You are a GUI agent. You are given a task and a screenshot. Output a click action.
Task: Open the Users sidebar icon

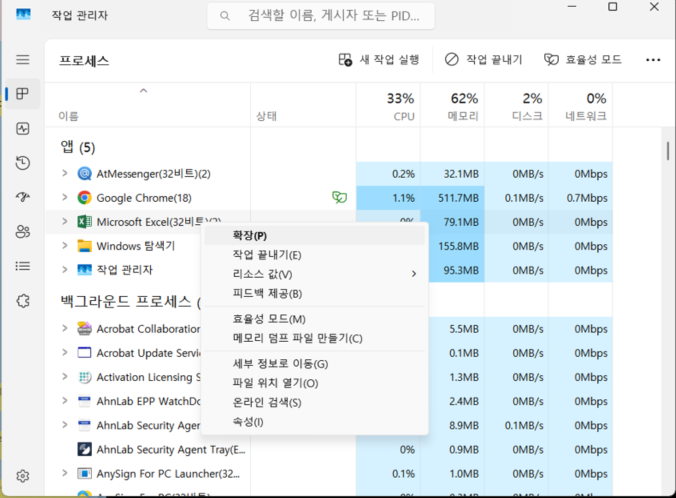[x=23, y=232]
